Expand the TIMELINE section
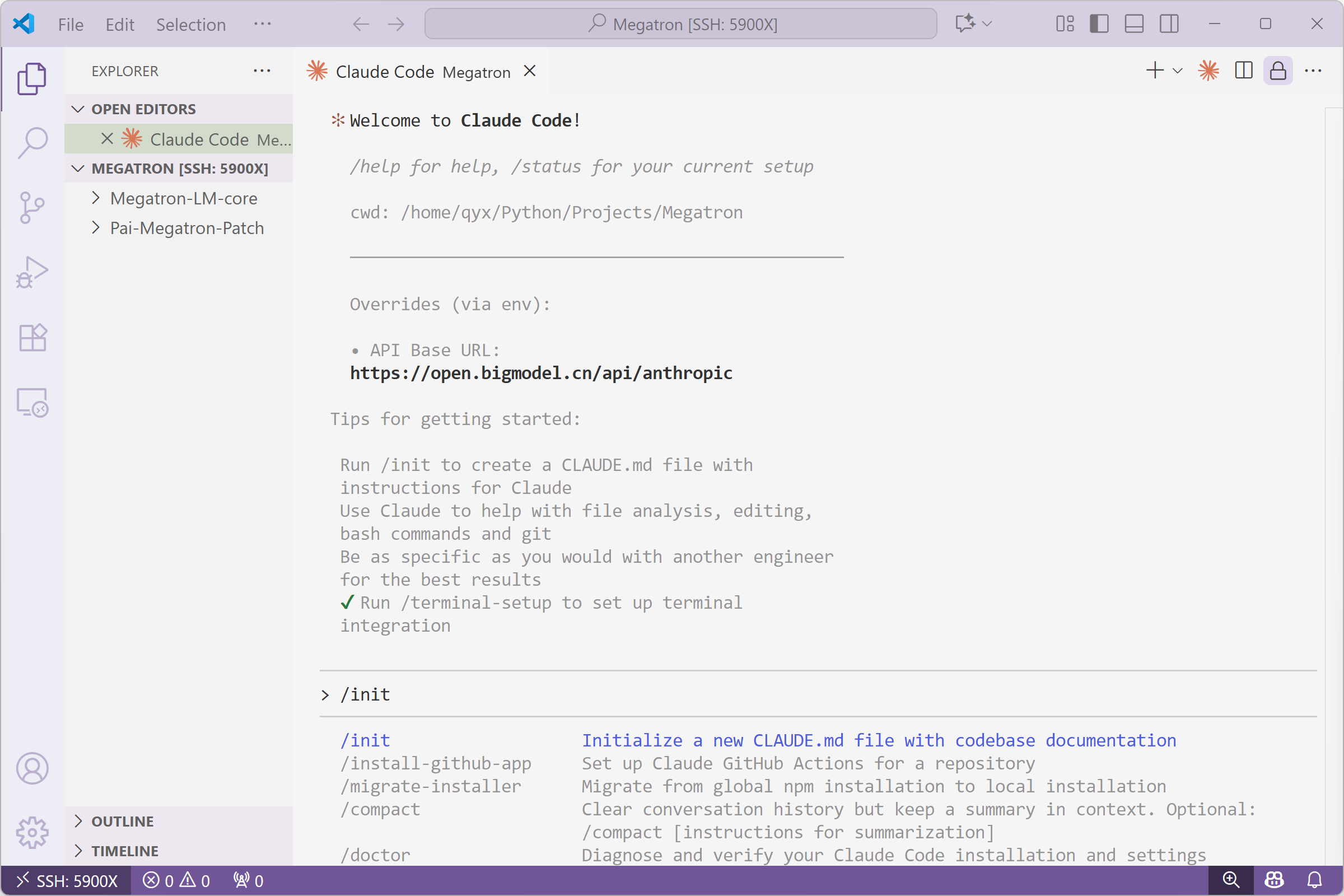This screenshot has height=896, width=1344. coord(178,851)
